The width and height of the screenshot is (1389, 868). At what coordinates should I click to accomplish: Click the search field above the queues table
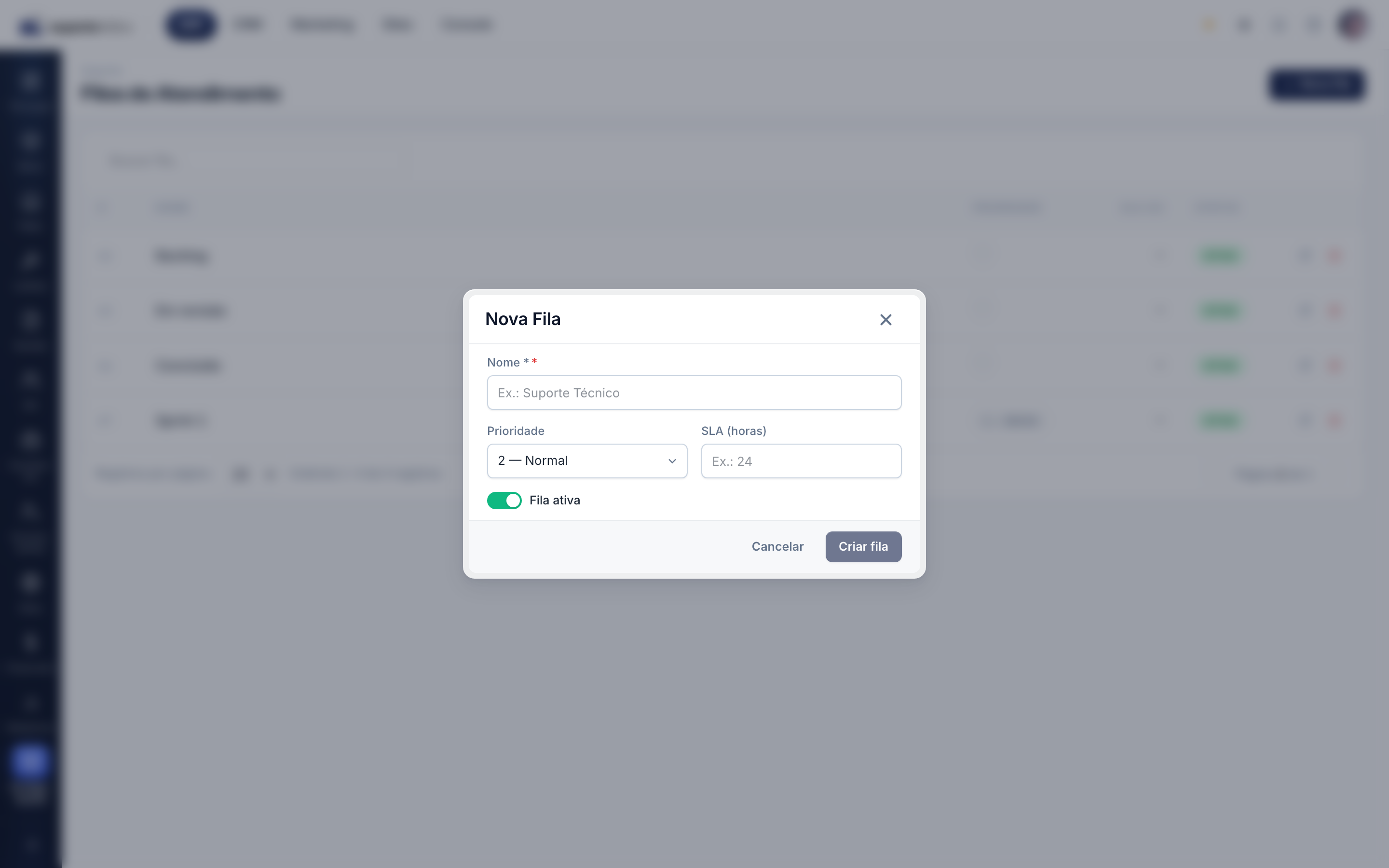253,161
